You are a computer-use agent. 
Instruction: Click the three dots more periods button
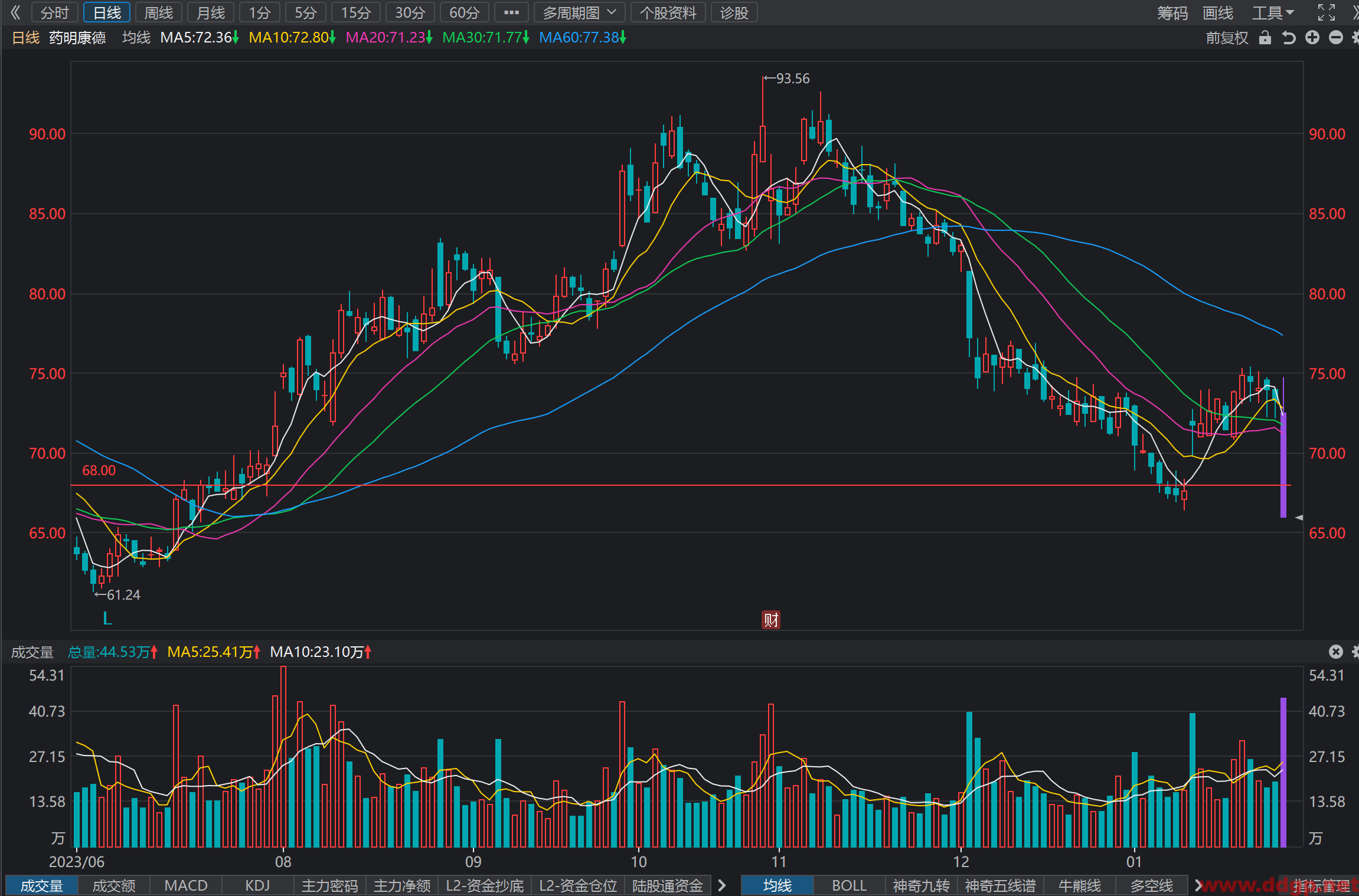[x=511, y=12]
